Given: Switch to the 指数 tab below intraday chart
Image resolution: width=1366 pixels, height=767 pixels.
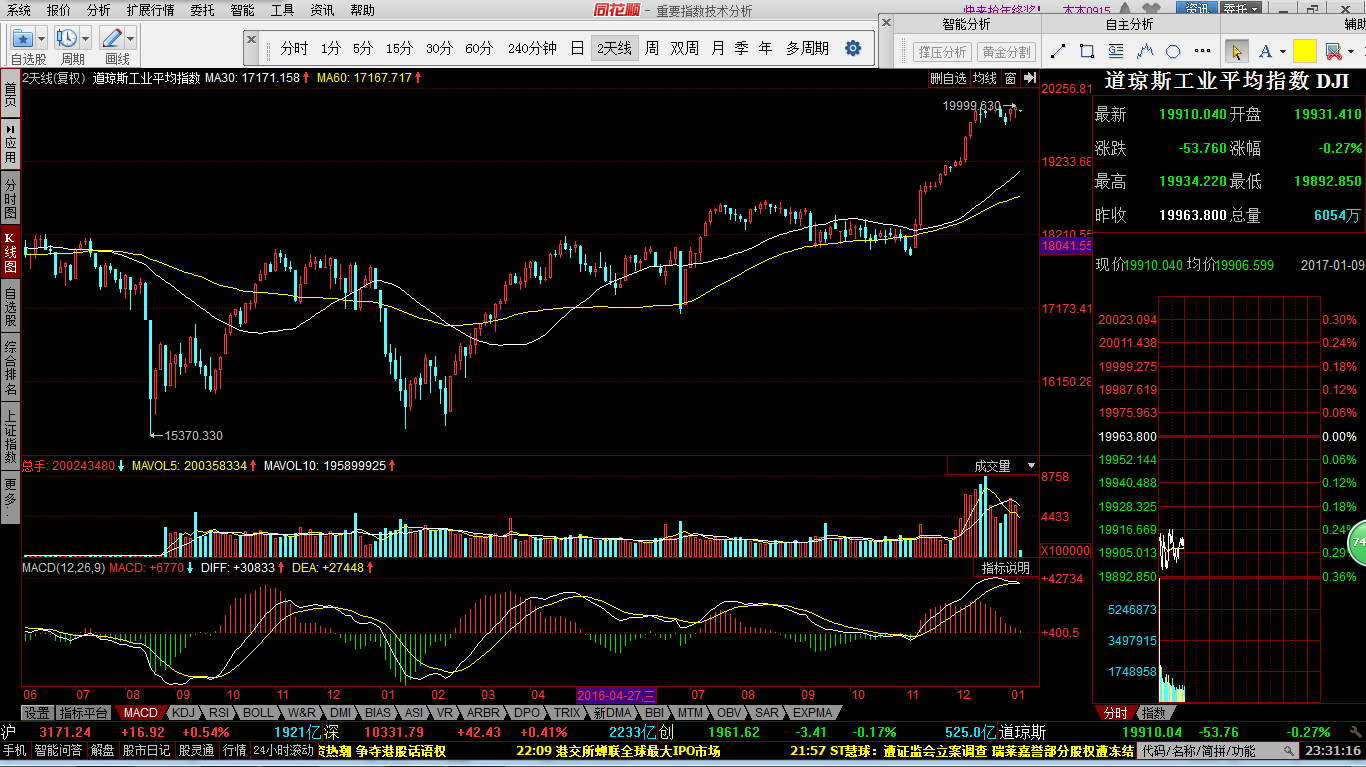Looking at the screenshot, I should 1153,713.
